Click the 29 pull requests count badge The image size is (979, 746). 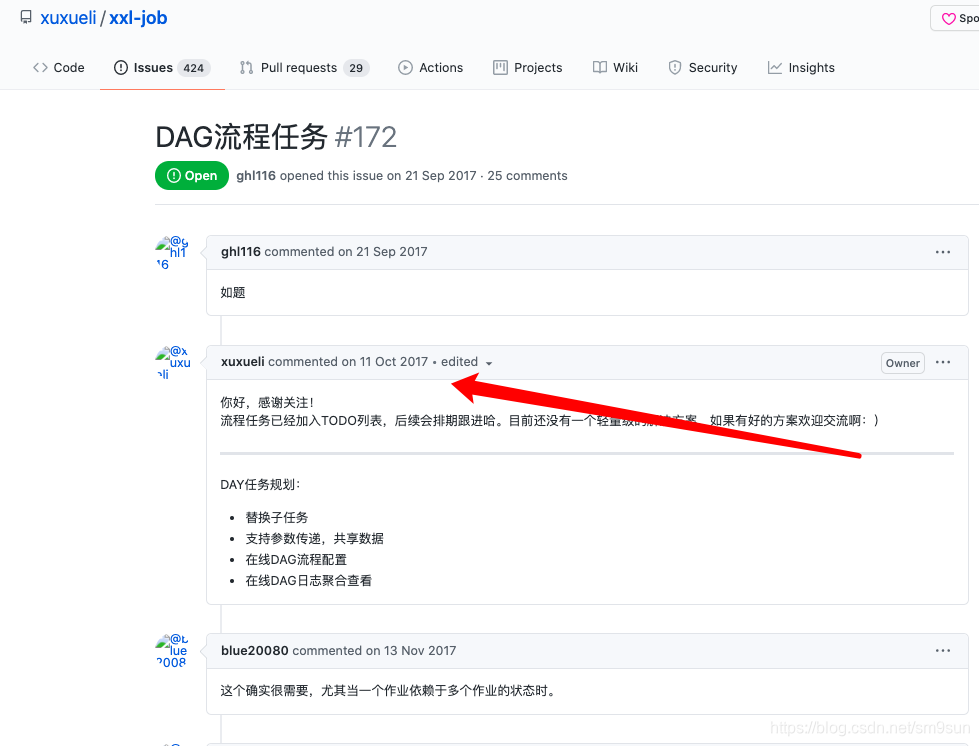(356, 68)
